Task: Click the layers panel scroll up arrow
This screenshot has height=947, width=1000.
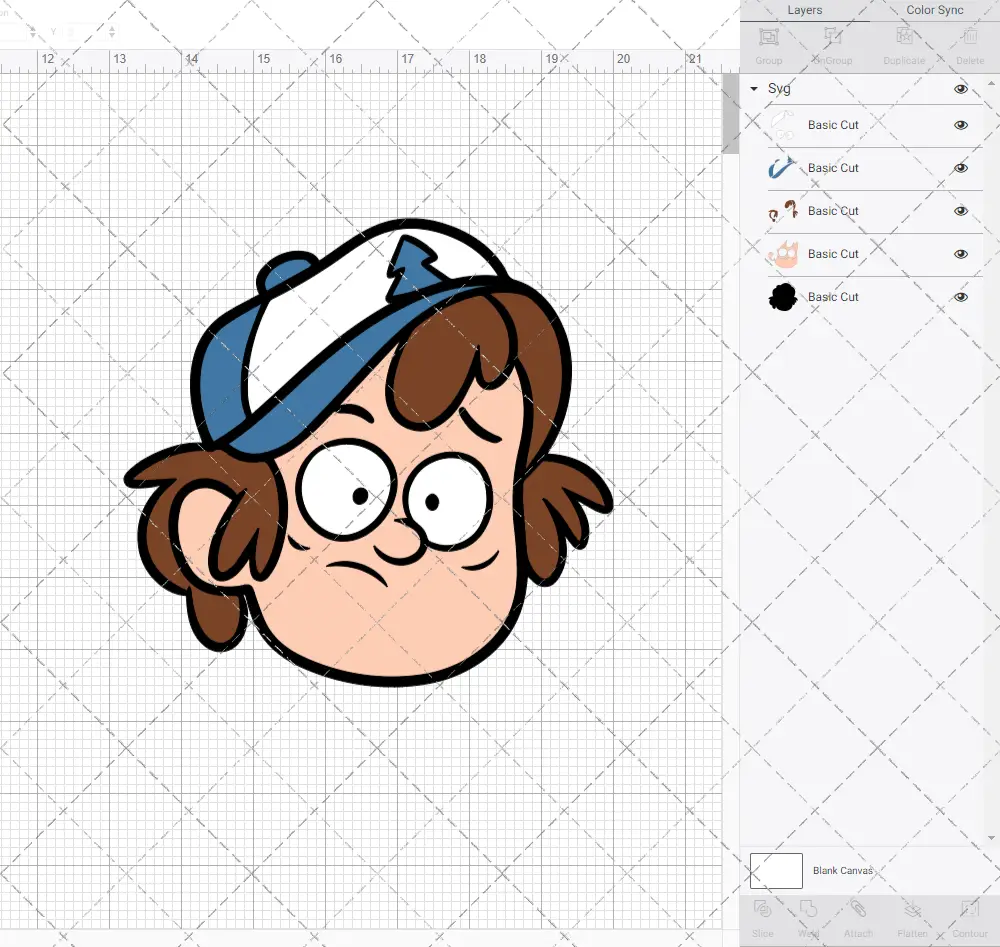Action: (x=990, y=84)
